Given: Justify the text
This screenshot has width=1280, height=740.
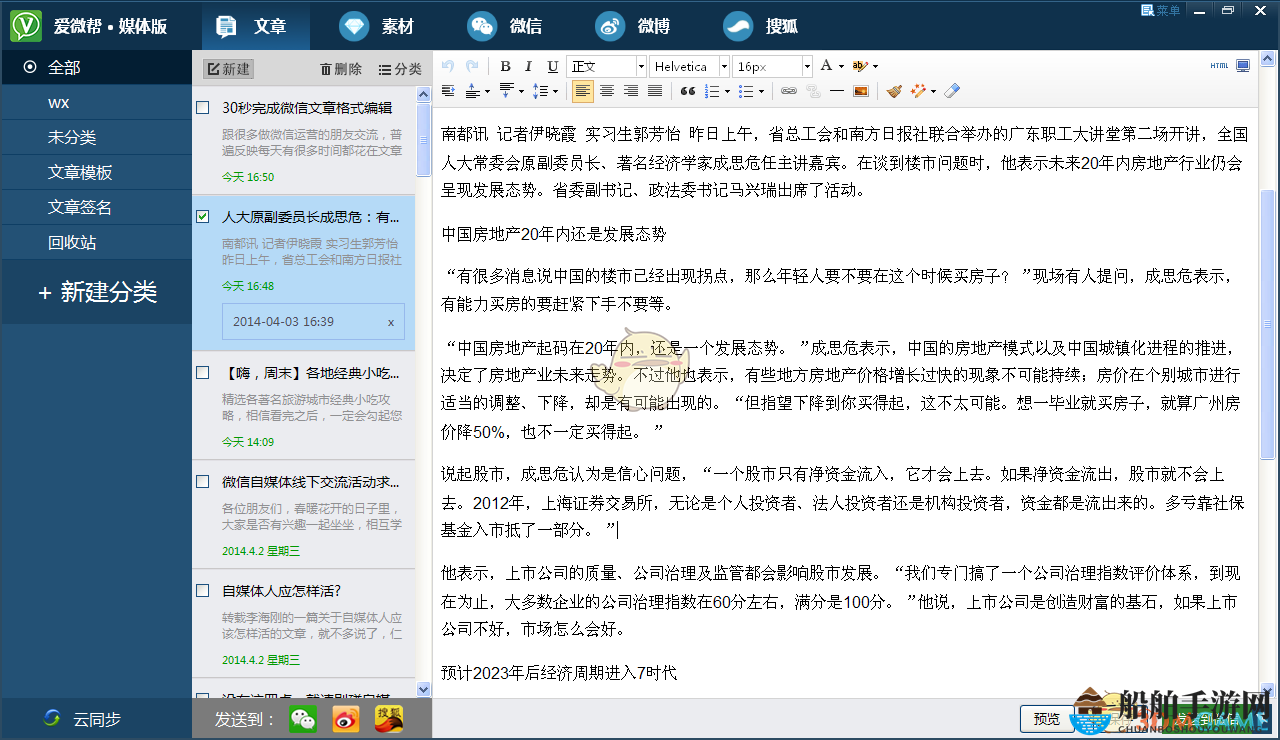Looking at the screenshot, I should (655, 91).
